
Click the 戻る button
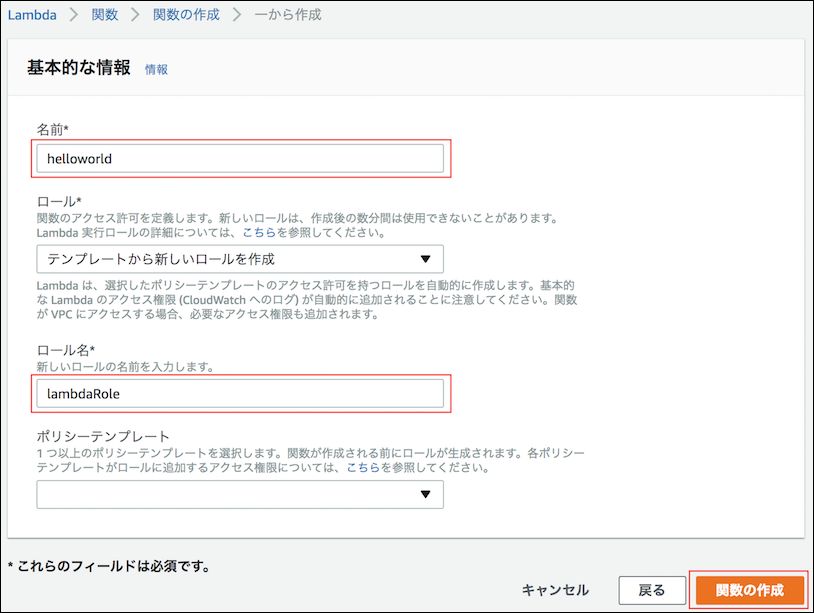pos(652,589)
